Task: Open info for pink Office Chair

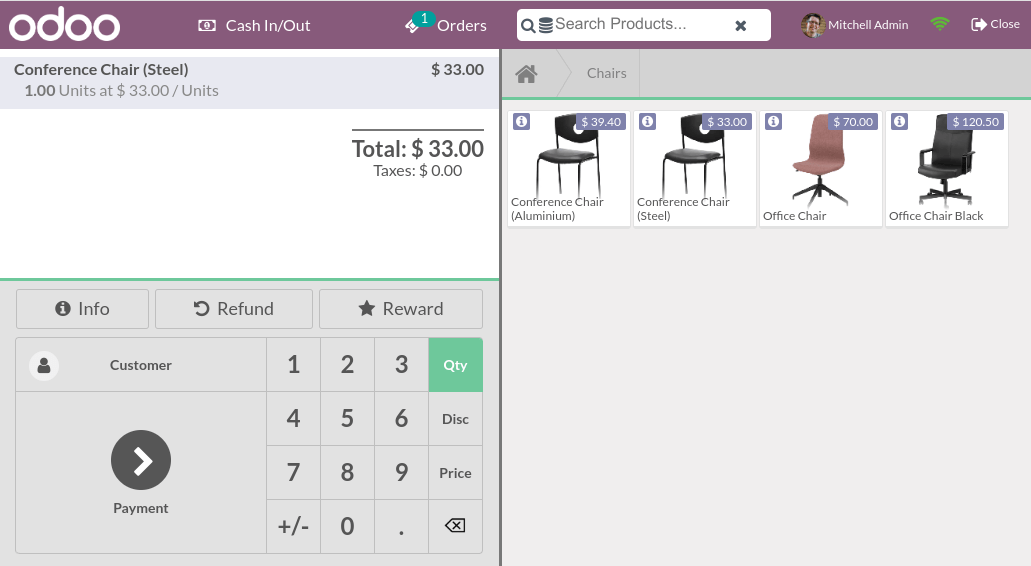Action: coord(773,122)
